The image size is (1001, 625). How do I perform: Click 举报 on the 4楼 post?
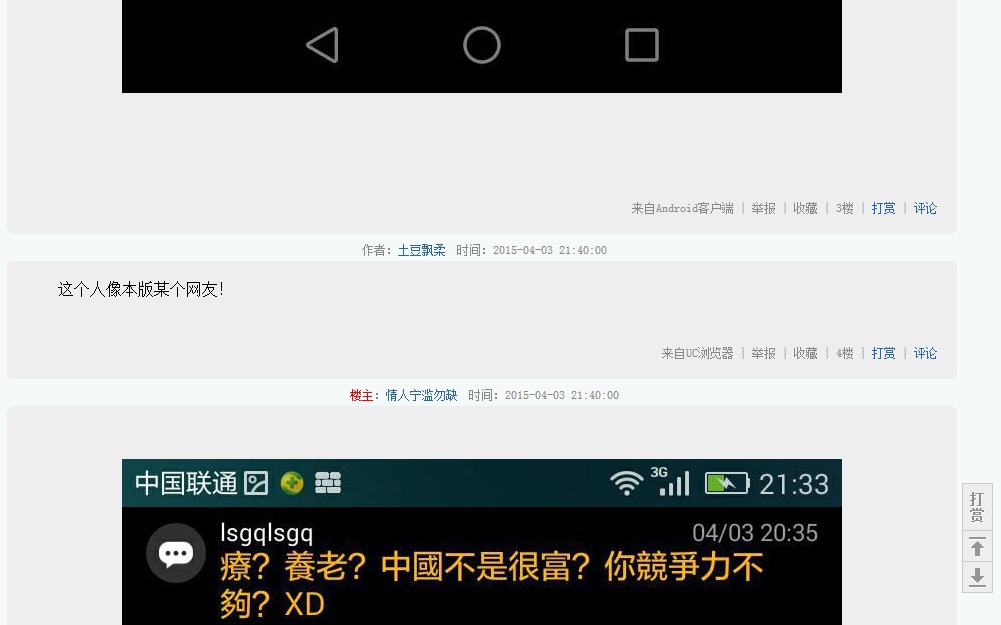tap(763, 353)
